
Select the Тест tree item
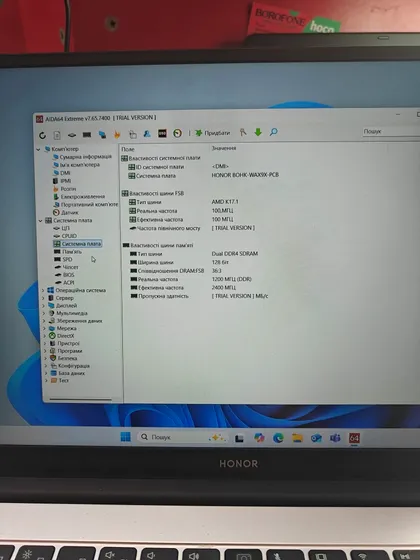(60, 380)
